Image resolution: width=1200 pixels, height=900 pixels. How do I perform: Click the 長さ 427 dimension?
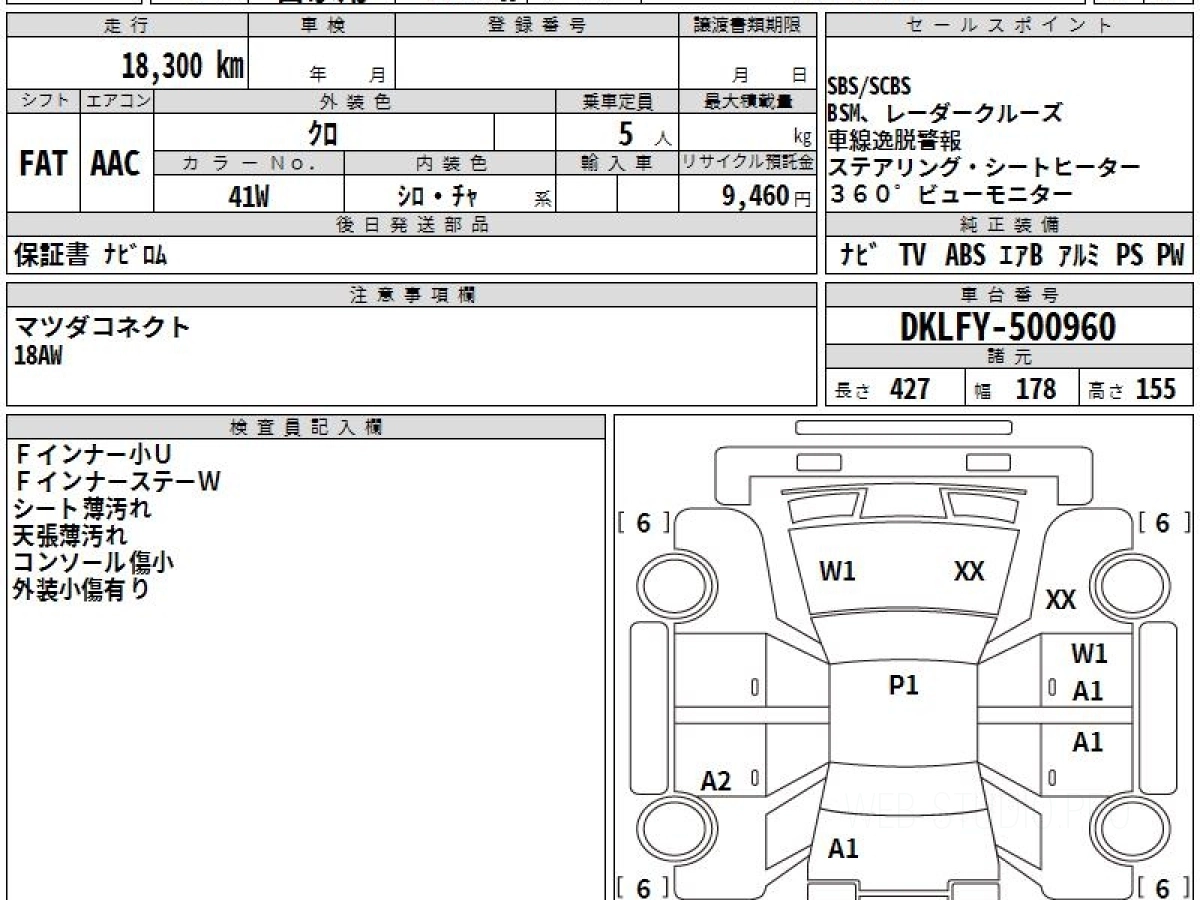(882, 389)
